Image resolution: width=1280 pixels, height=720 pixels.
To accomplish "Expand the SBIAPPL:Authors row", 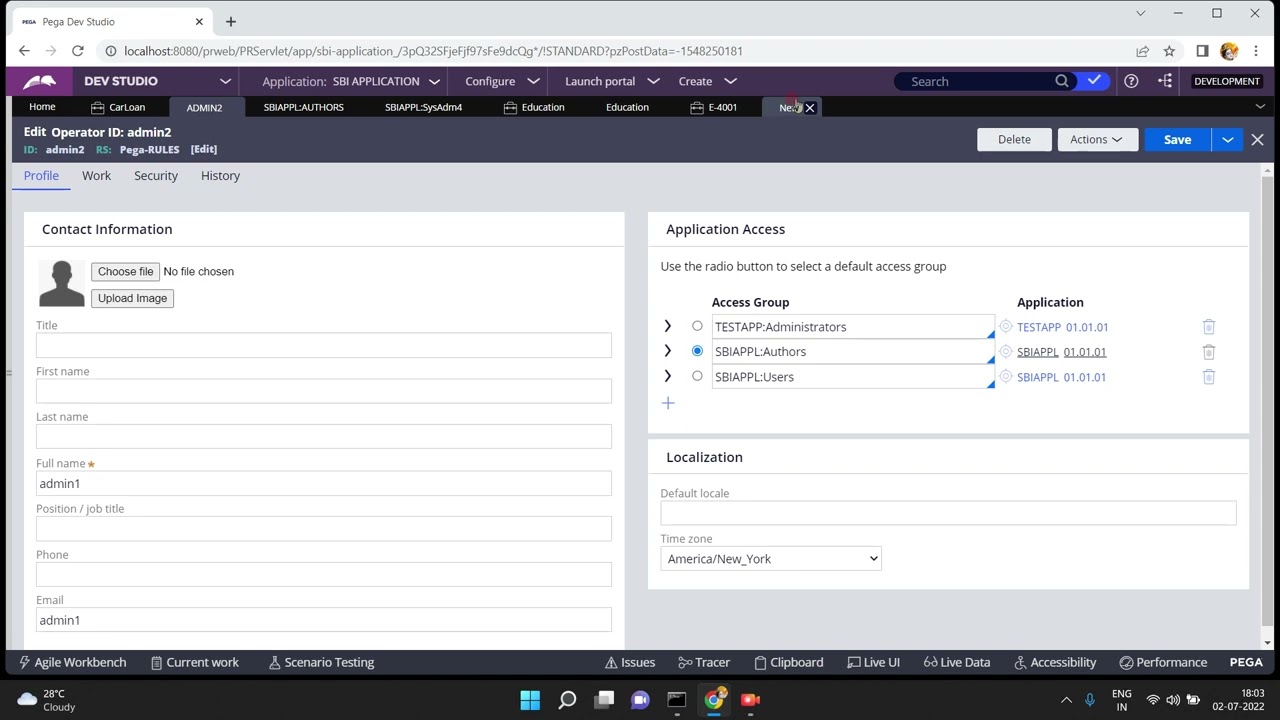I will [667, 351].
